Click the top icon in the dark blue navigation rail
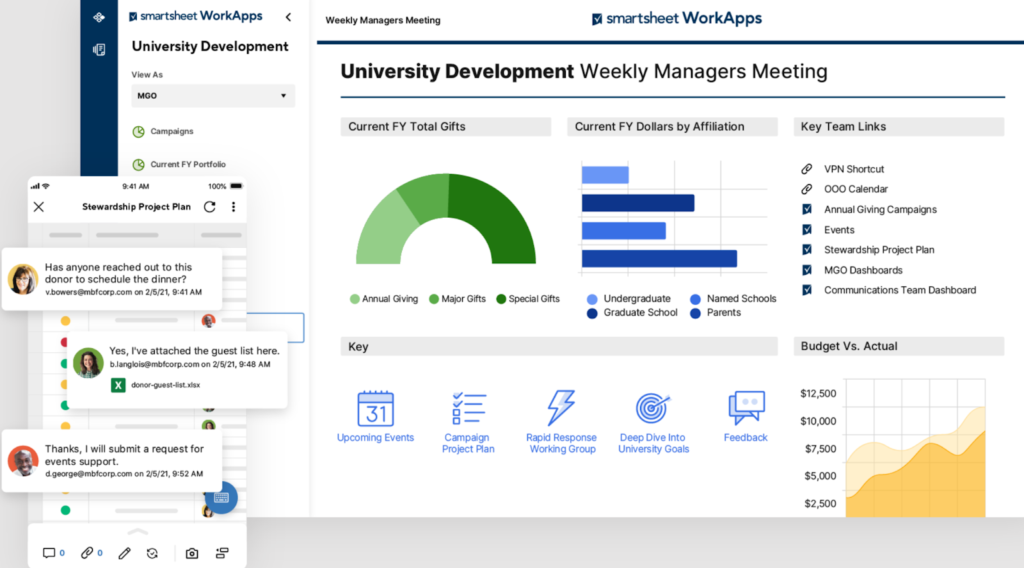 (x=99, y=18)
